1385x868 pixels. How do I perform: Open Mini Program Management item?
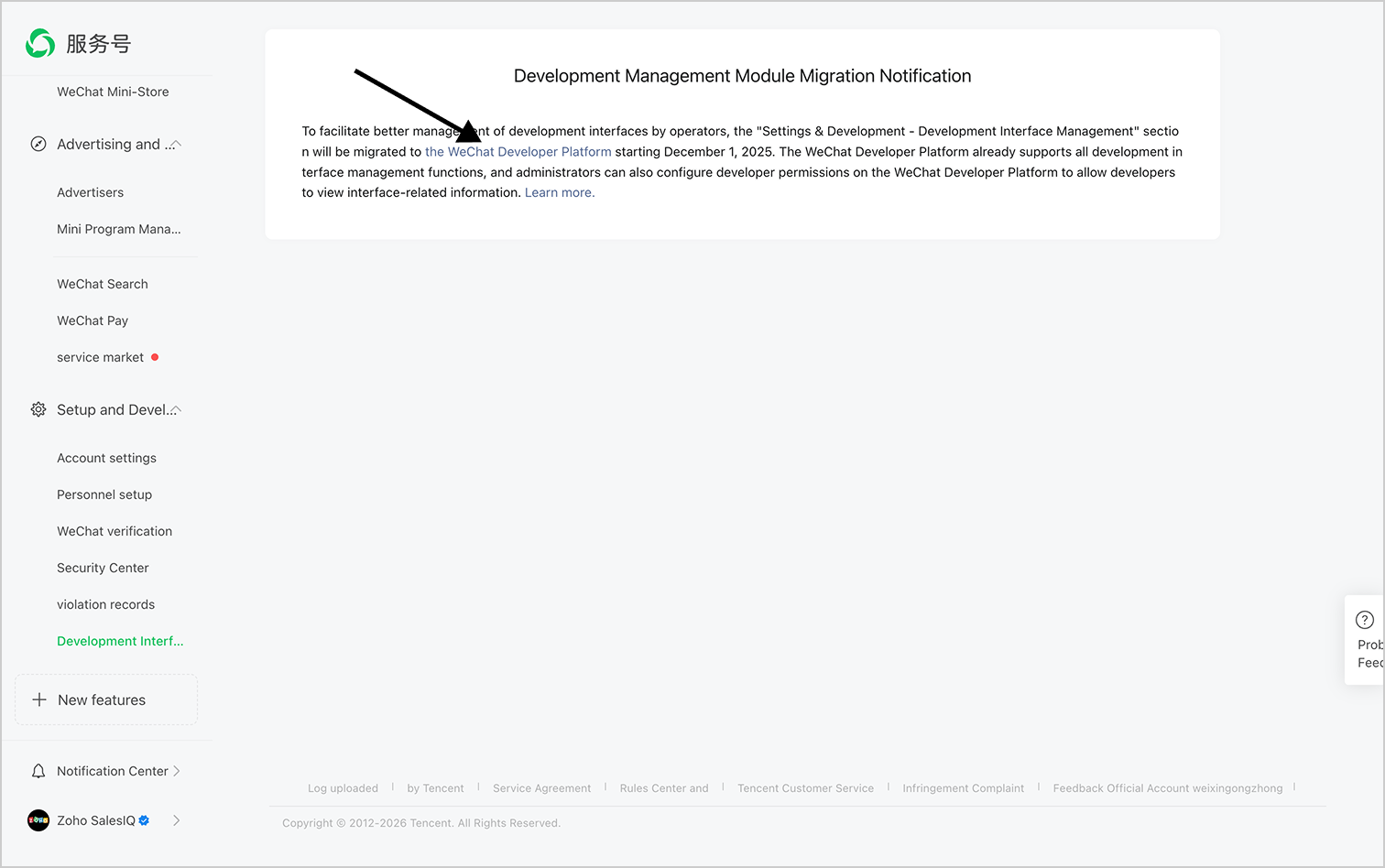click(x=119, y=229)
